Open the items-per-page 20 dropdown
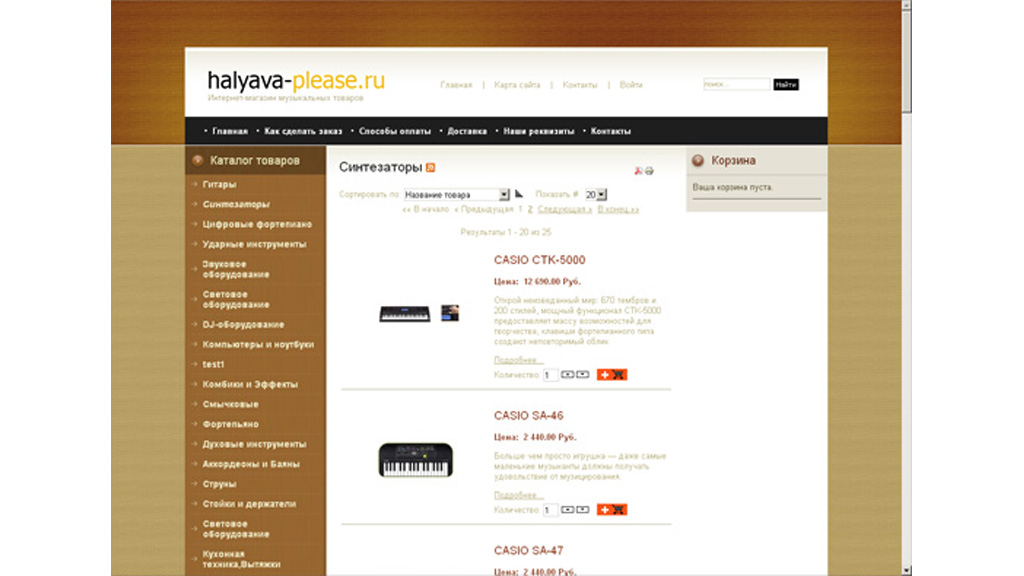This screenshot has width=1024, height=576. tap(596, 195)
